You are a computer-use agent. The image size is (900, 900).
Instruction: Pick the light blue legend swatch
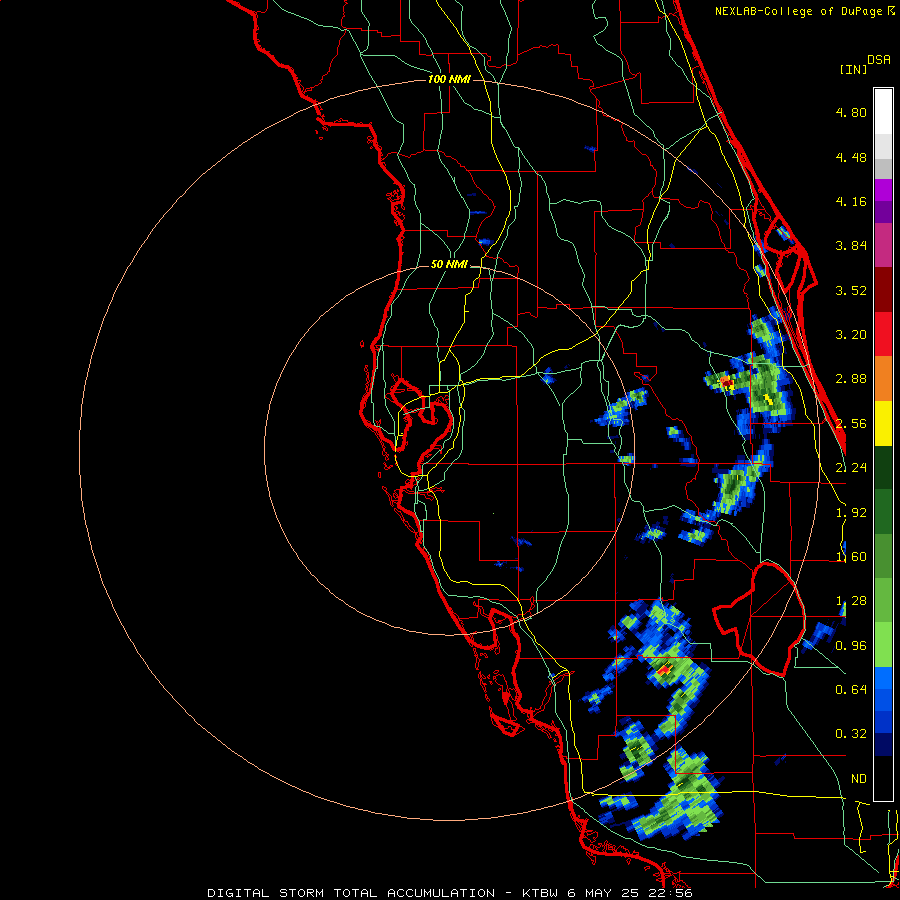(x=883, y=678)
